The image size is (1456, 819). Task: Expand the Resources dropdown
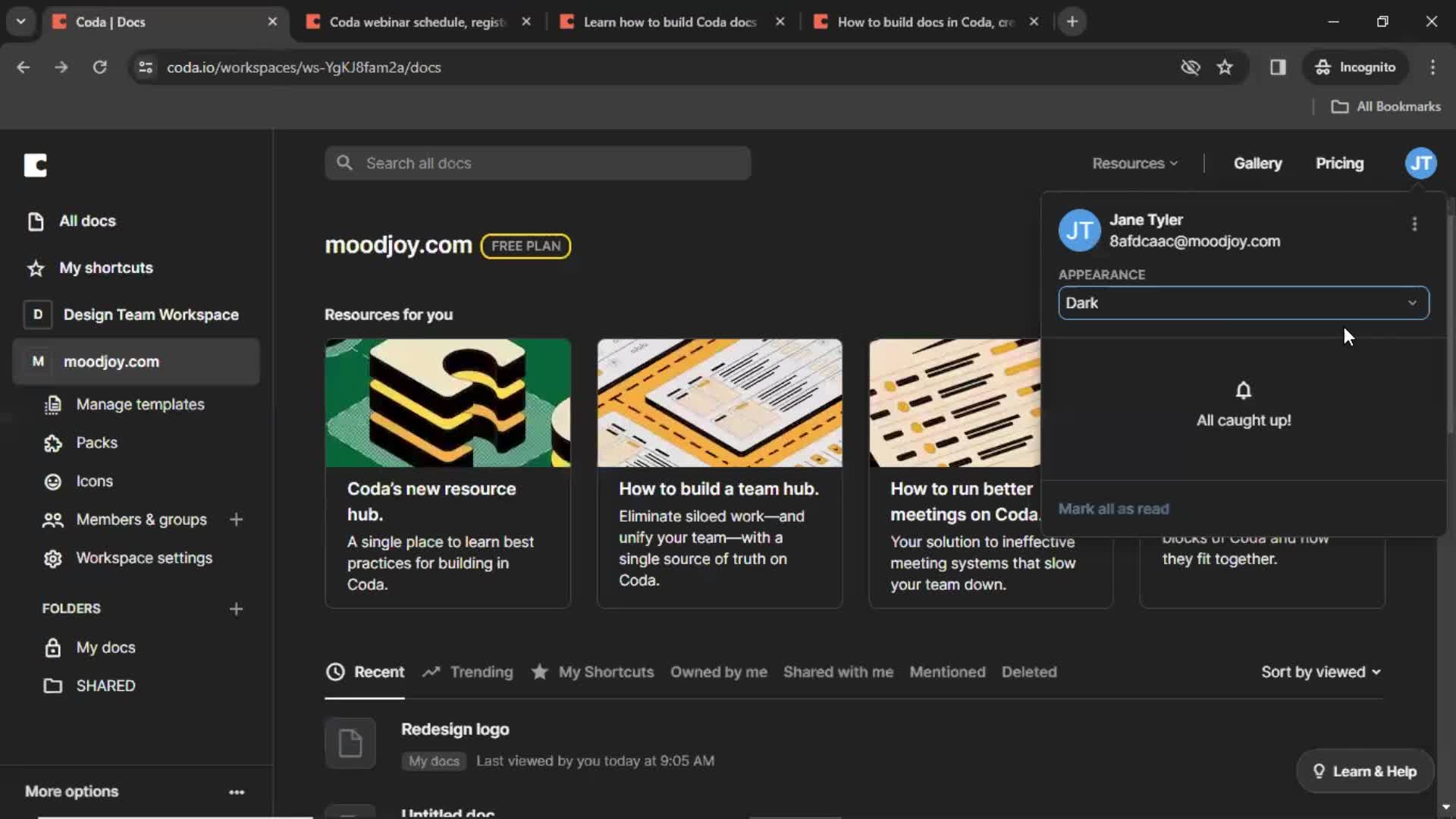point(1134,163)
